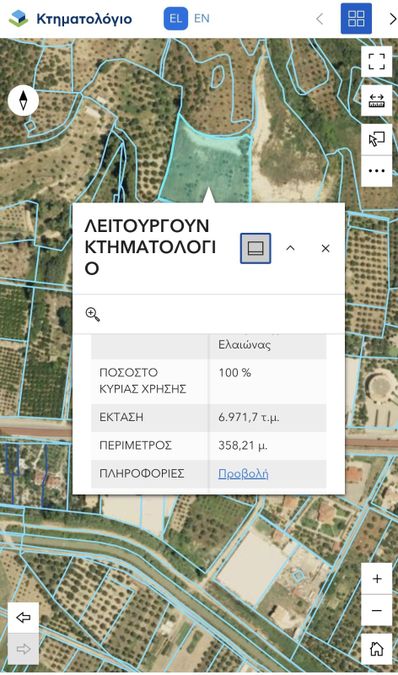Dock the popup panel
The image size is (398, 675).
(256, 248)
